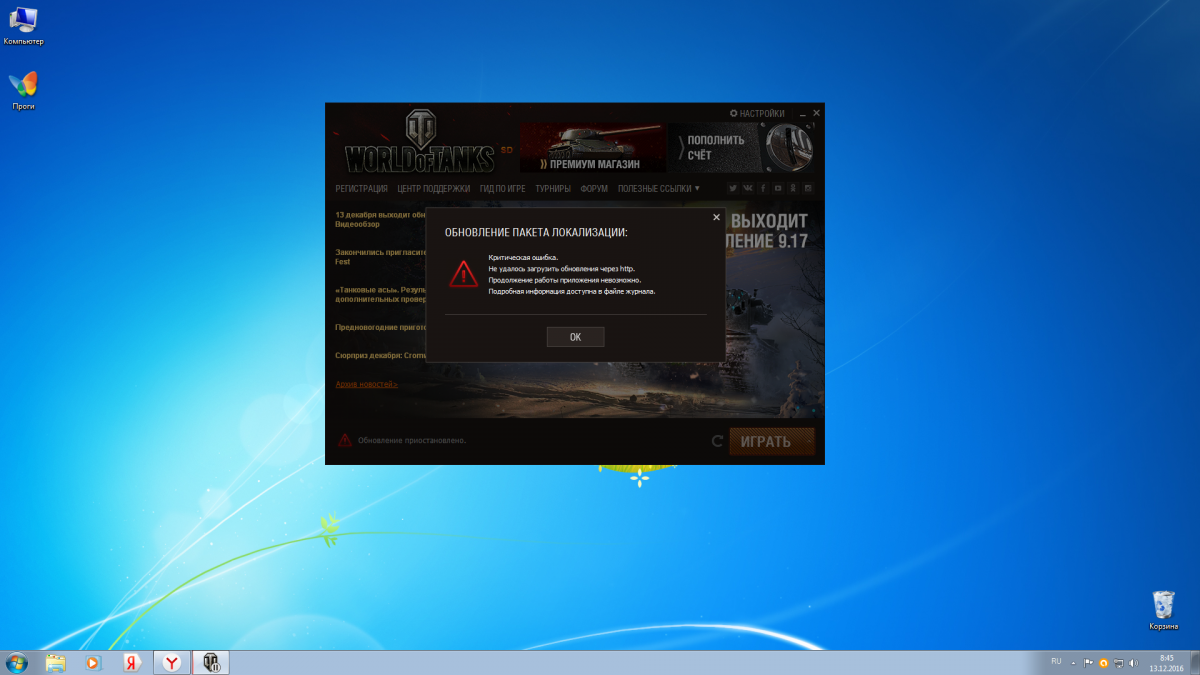
Task: Open the VK social icon
Action: point(748,188)
